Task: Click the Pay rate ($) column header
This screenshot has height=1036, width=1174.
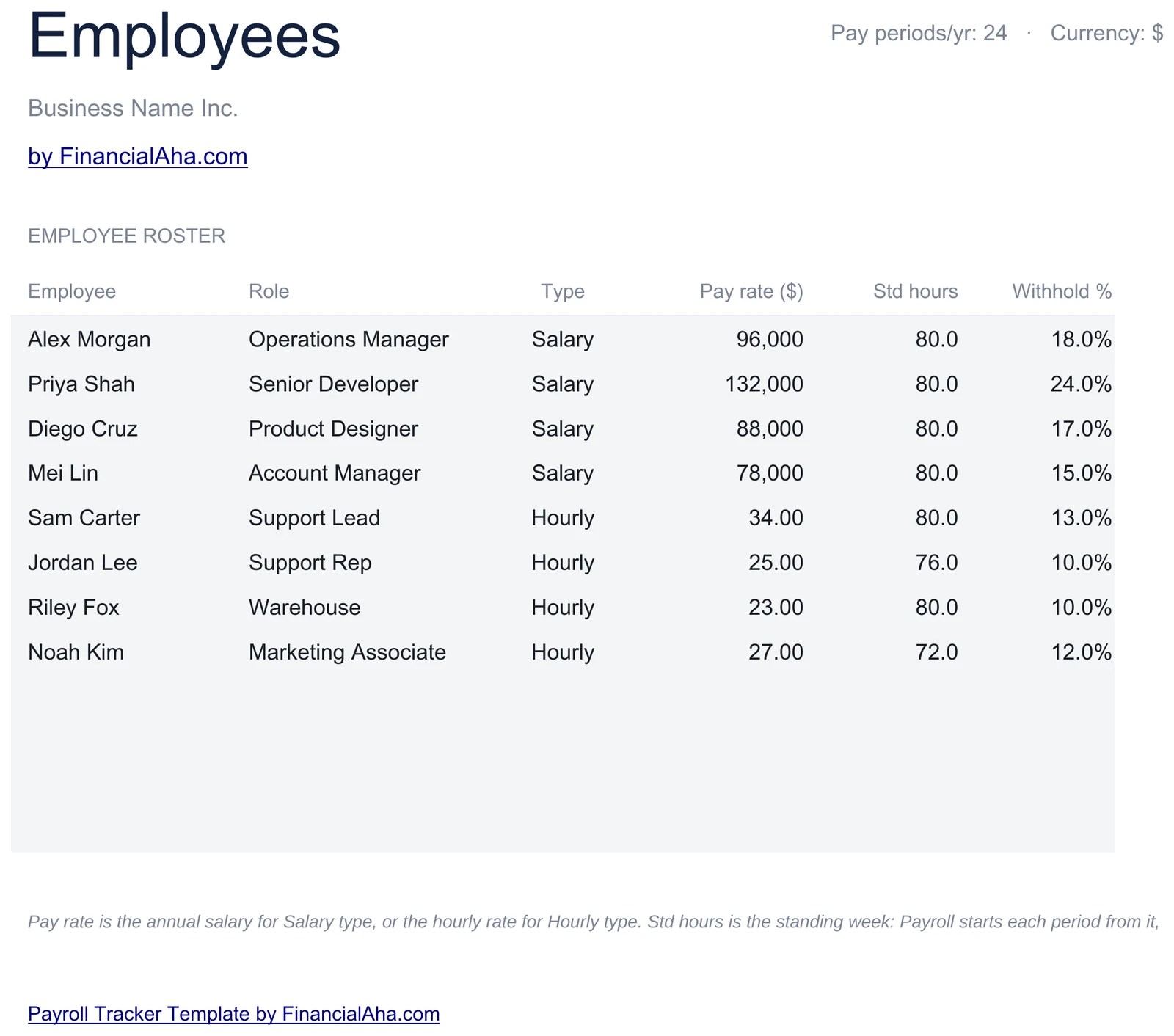Action: click(751, 291)
